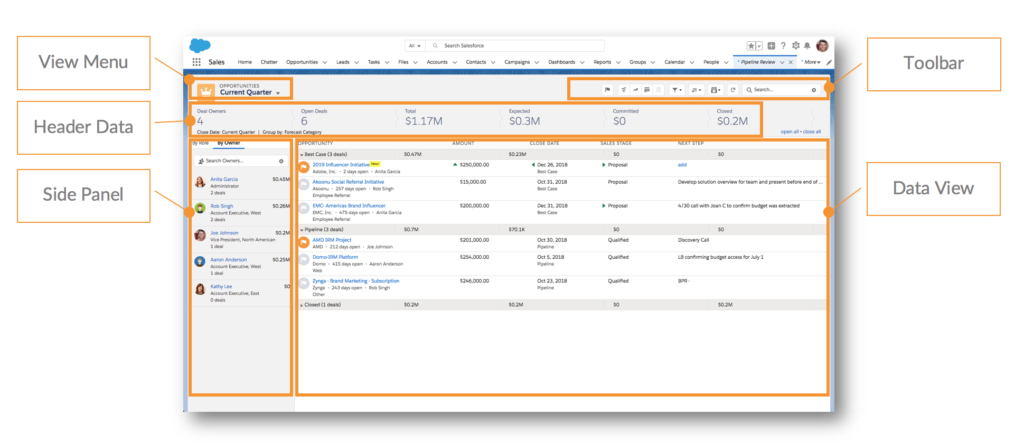
Task: Open the global actions plus icon
Action: (771, 46)
